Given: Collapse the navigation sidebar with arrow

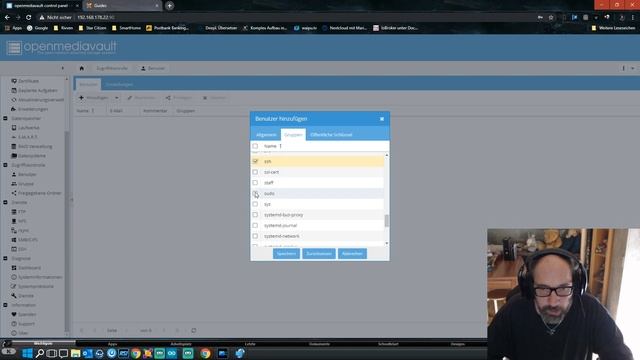Looking at the screenshot, I should point(62,68).
